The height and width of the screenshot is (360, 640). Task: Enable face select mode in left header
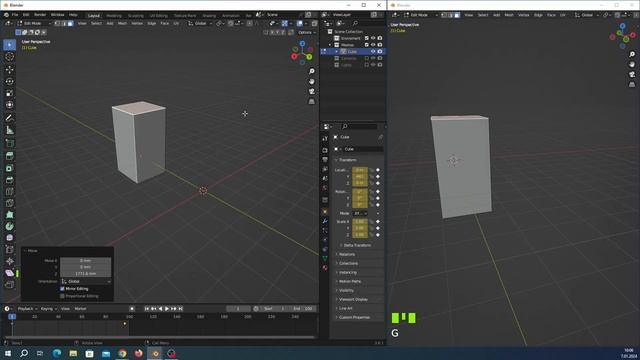(x=70, y=24)
